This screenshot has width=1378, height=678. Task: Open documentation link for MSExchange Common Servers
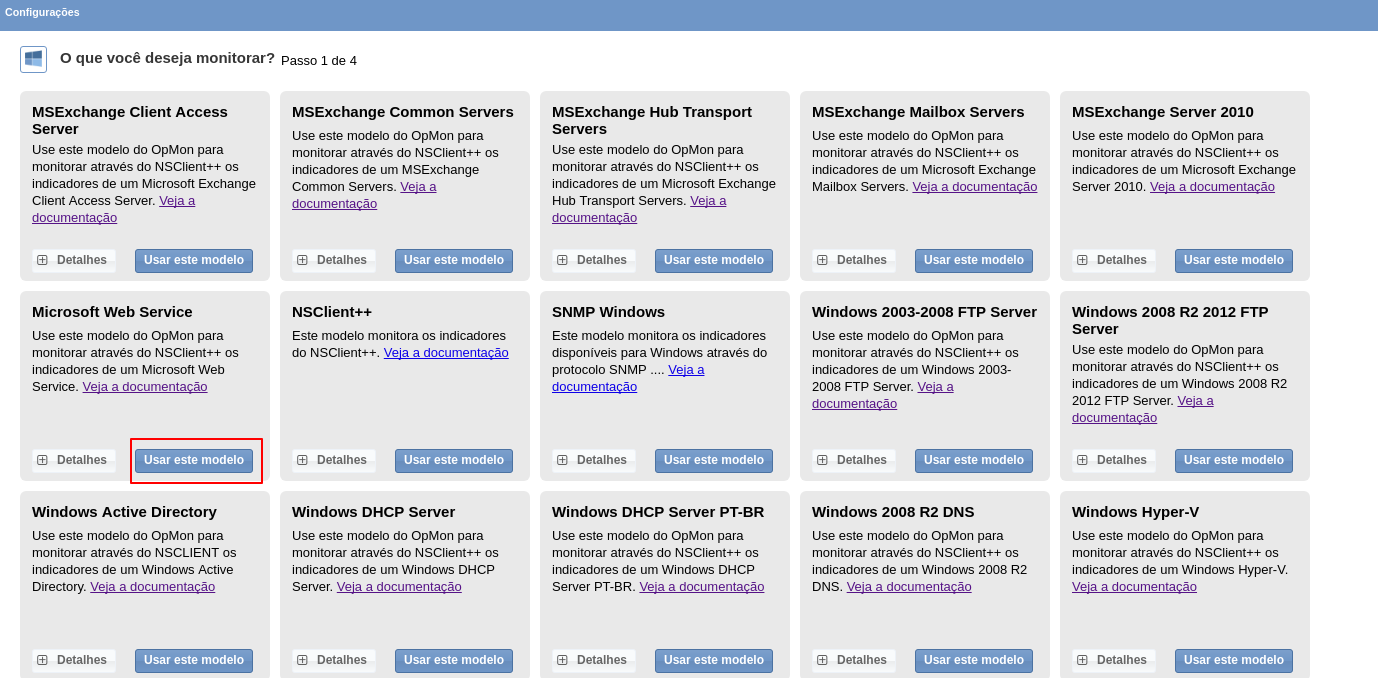(x=334, y=204)
